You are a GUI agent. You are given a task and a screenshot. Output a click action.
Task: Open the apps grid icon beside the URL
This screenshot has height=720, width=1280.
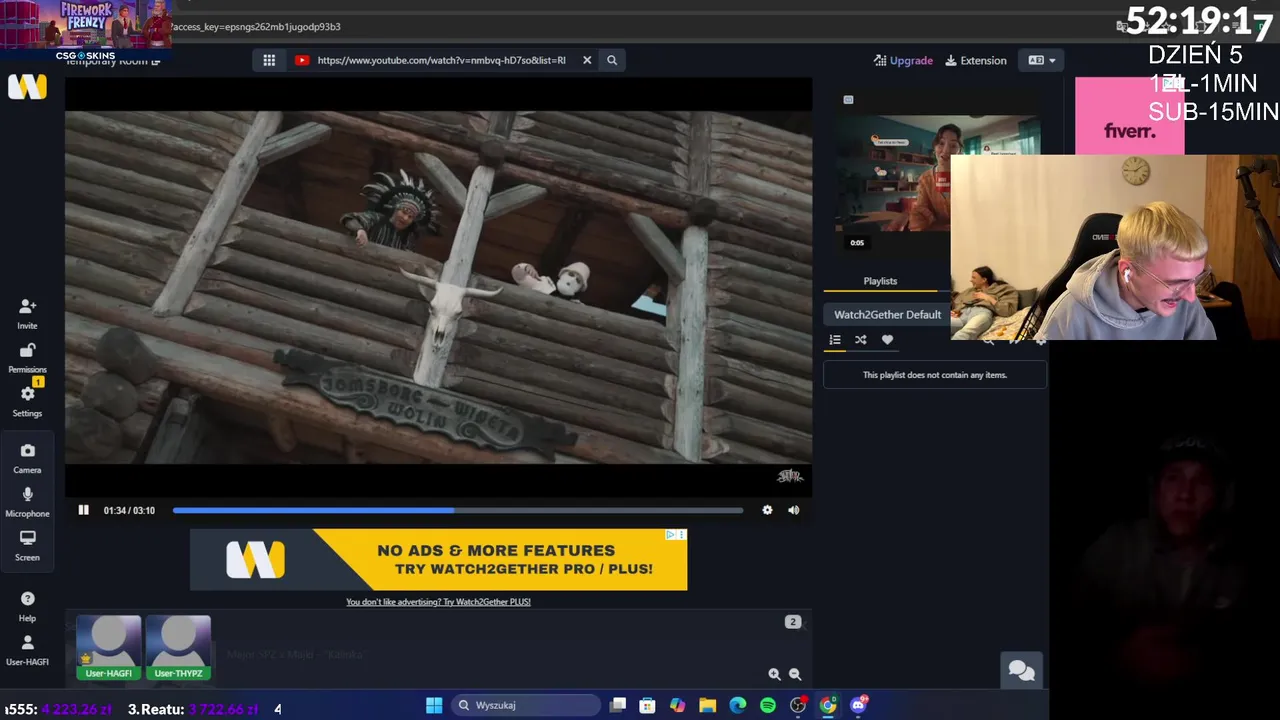point(269,60)
